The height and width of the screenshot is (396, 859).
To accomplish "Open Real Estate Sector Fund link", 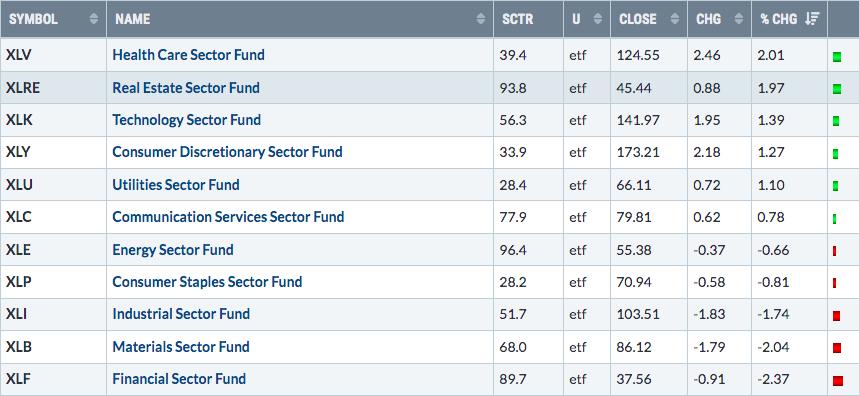I will pos(186,88).
